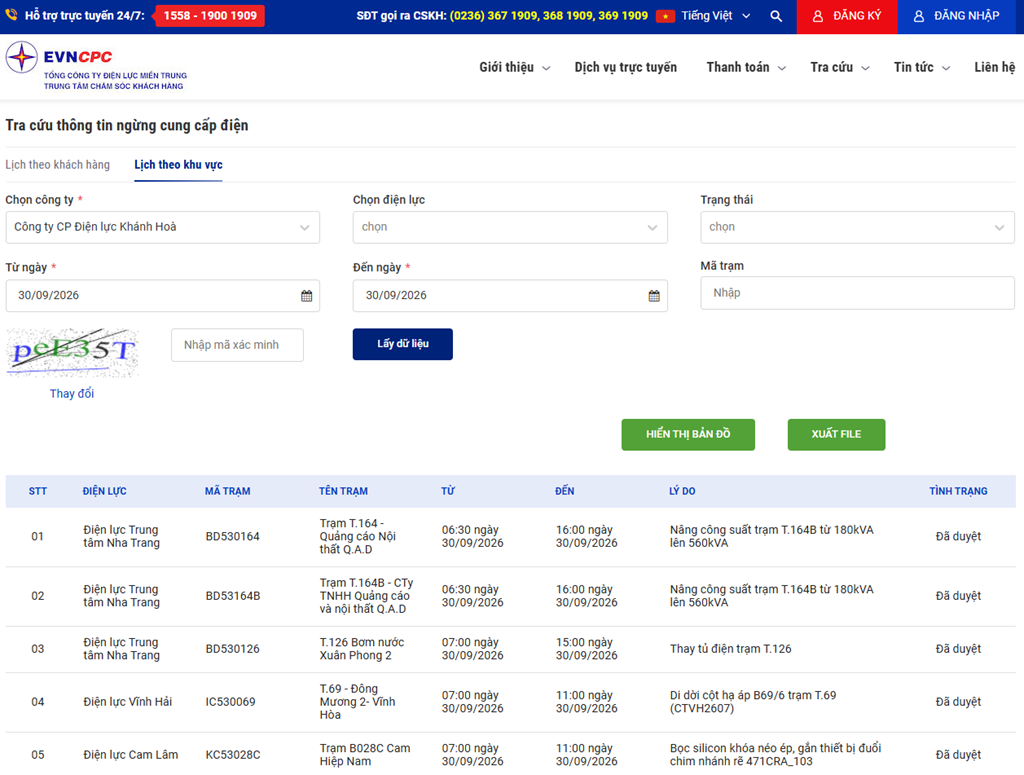Open the Đến ngày calendar picker icon
Screen dimensions: 1024x775
[x=654, y=296]
